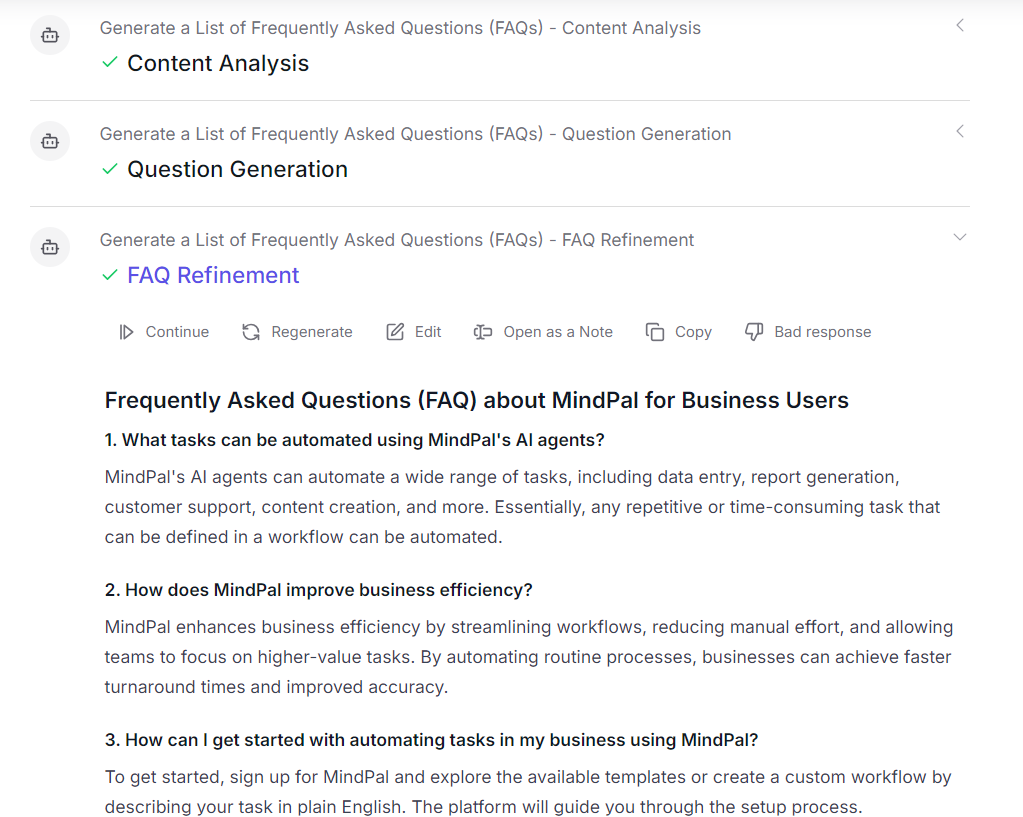Image resolution: width=1023 pixels, height=817 pixels.
Task: Click the thumbs-down Bad response icon
Action: coord(754,332)
